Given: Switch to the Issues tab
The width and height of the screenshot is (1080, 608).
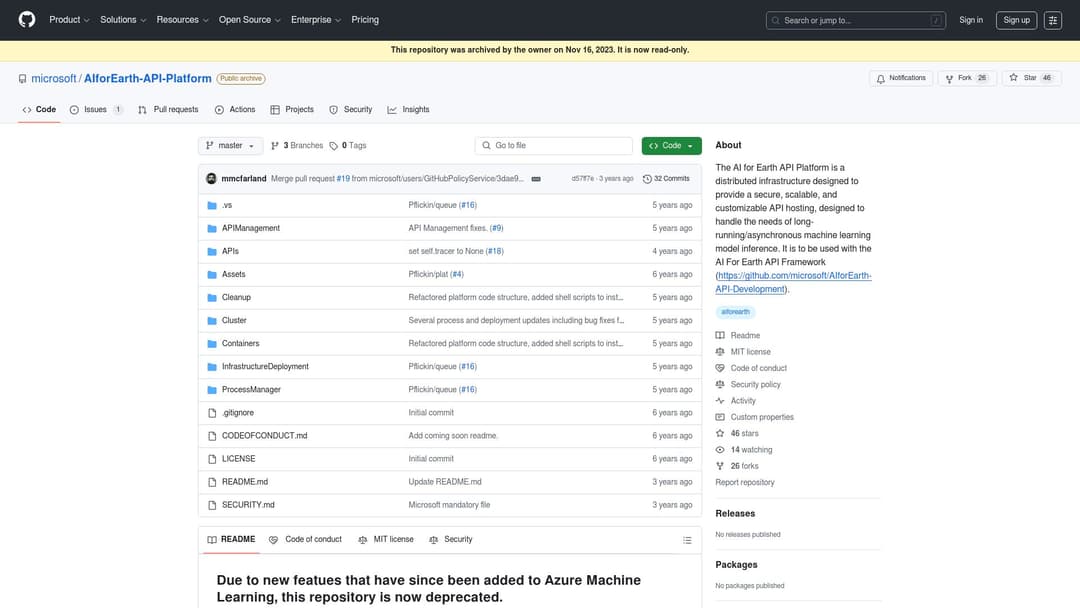Looking at the screenshot, I should [x=96, y=110].
